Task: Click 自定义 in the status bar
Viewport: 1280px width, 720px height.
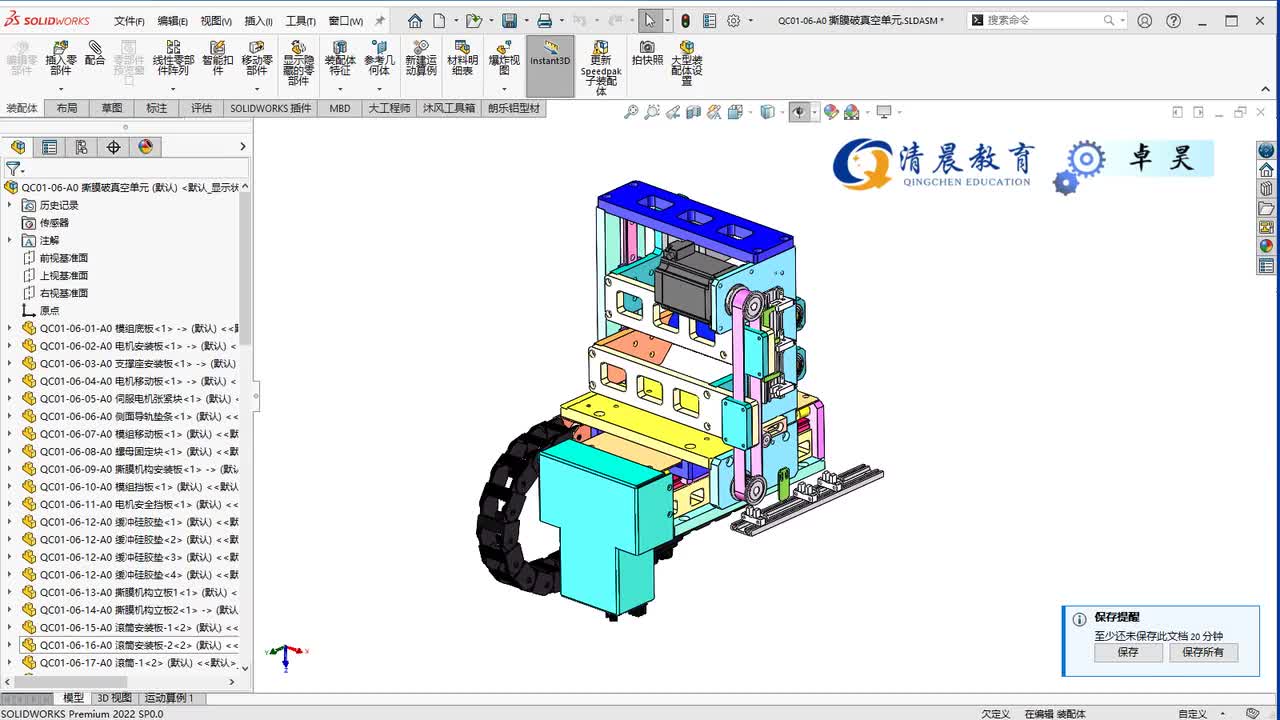Action: point(1192,714)
